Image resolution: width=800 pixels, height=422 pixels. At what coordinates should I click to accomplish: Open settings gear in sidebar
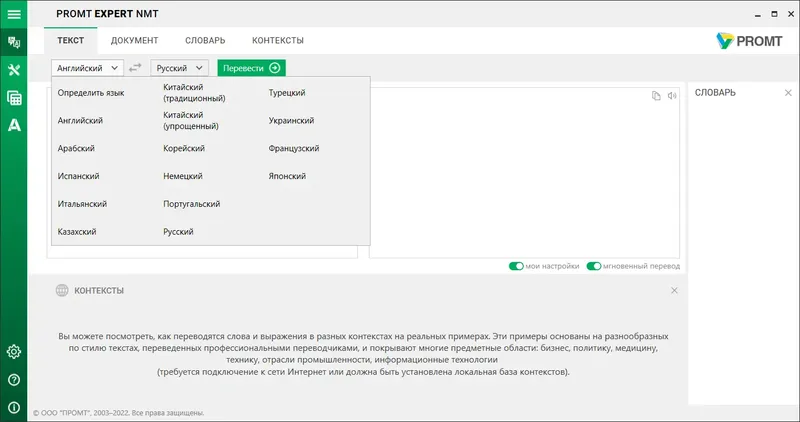(x=14, y=351)
